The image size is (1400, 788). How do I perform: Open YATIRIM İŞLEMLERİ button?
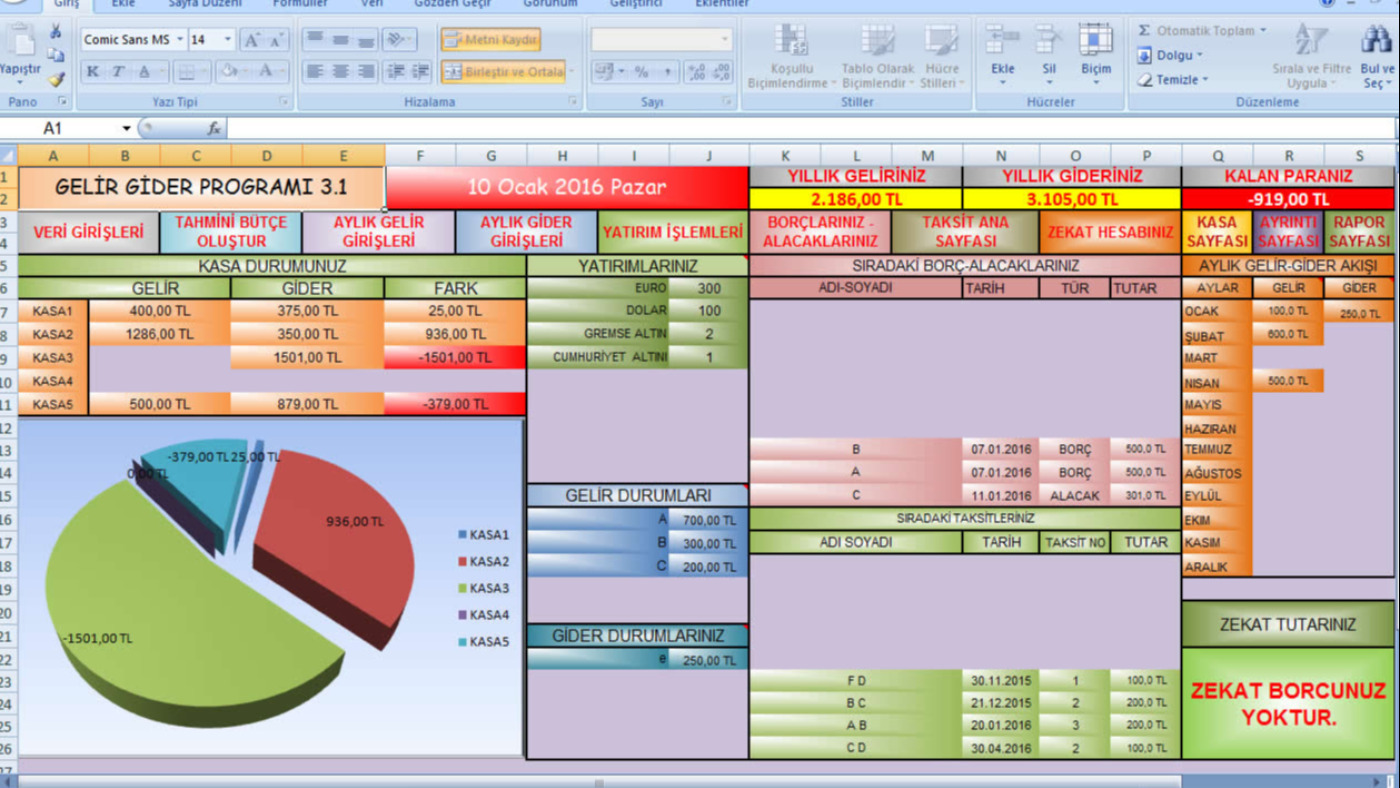[673, 232]
